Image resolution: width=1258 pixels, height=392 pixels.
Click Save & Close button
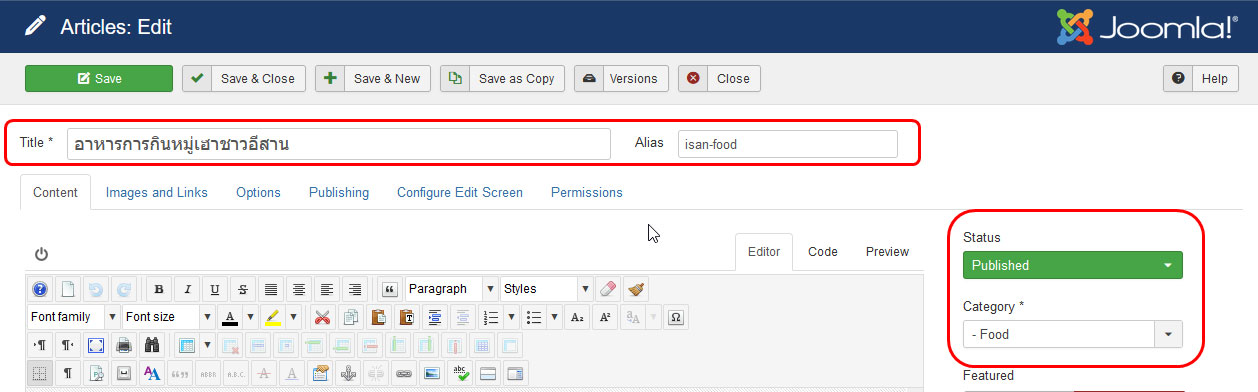click(x=244, y=79)
